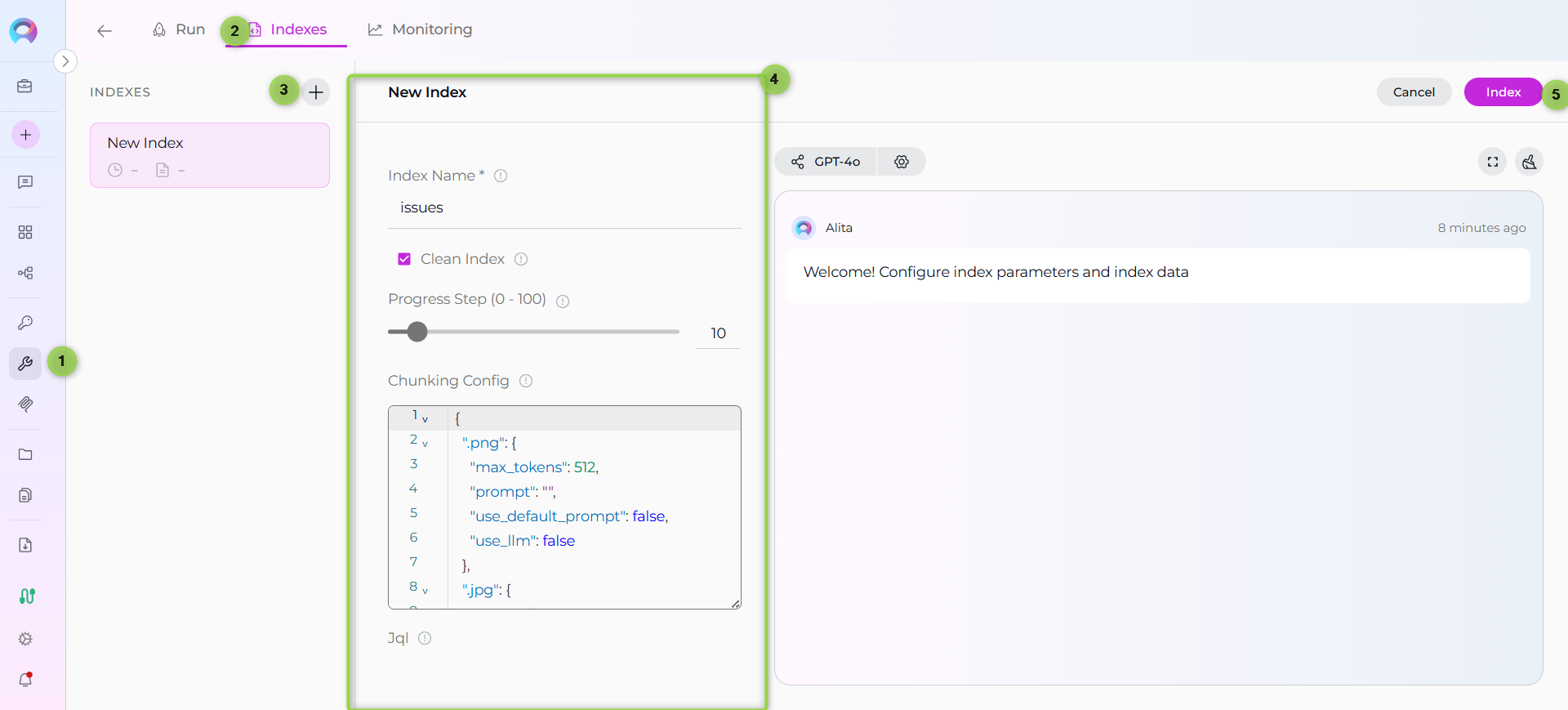Click the clear chat broom icon
This screenshot has height=710, width=1568.
pyautogui.click(x=1529, y=162)
